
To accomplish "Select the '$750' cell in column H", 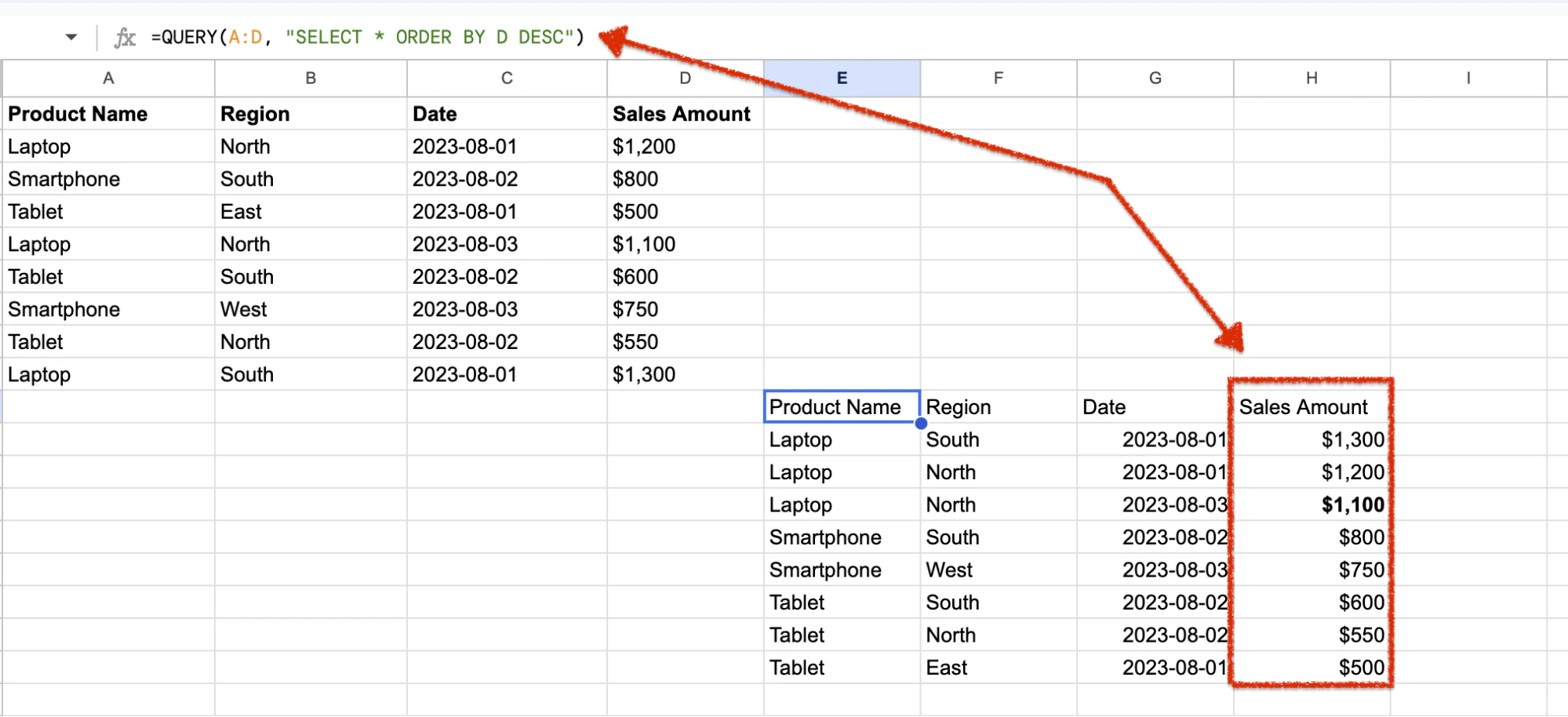I will [x=1312, y=570].
